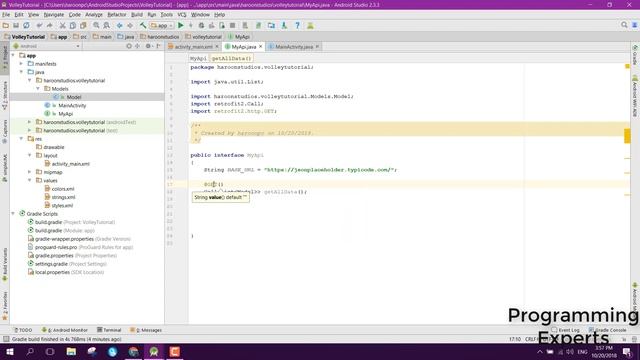Click the toolbar Help question mark icon
The width and height of the screenshot is (640, 360).
coord(298,25)
